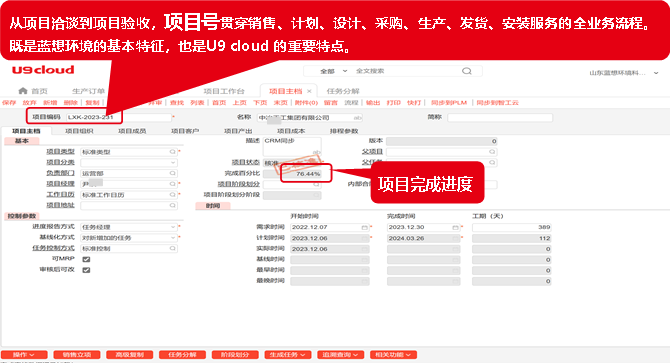
Task: Click the 描述 text area
Action: point(292,146)
